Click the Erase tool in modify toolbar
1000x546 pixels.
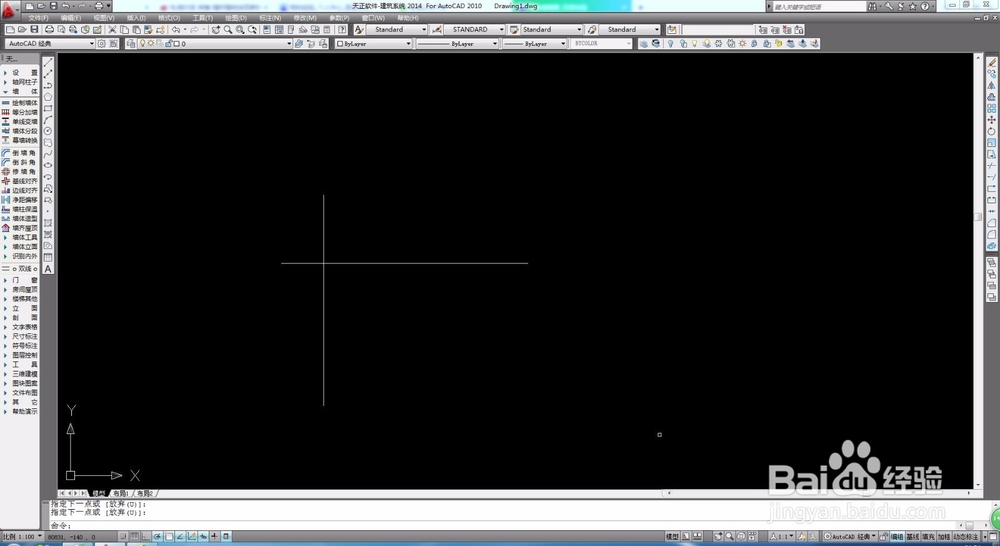992,63
